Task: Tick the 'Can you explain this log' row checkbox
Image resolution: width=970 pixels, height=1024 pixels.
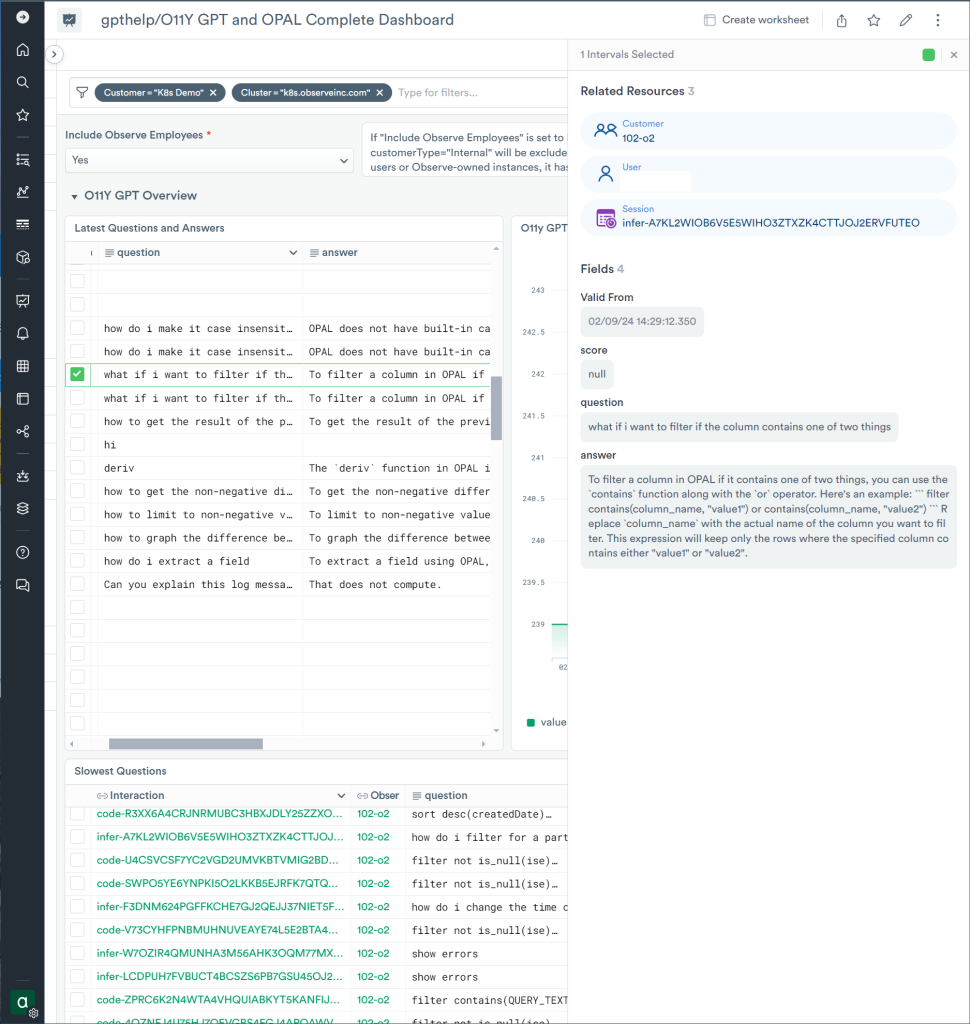Action: pyautogui.click(x=77, y=584)
